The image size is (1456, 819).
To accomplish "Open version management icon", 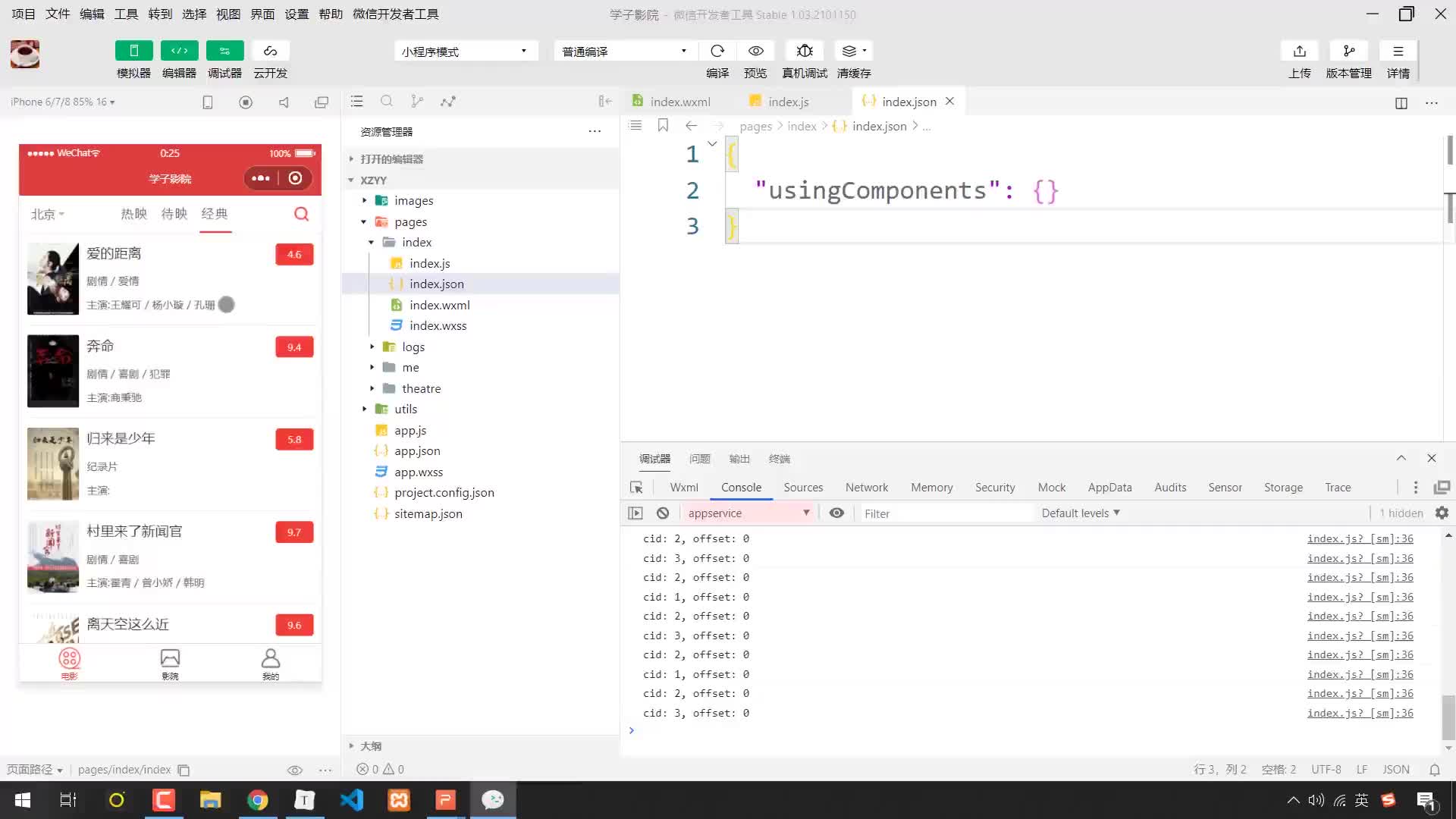I will [1349, 51].
